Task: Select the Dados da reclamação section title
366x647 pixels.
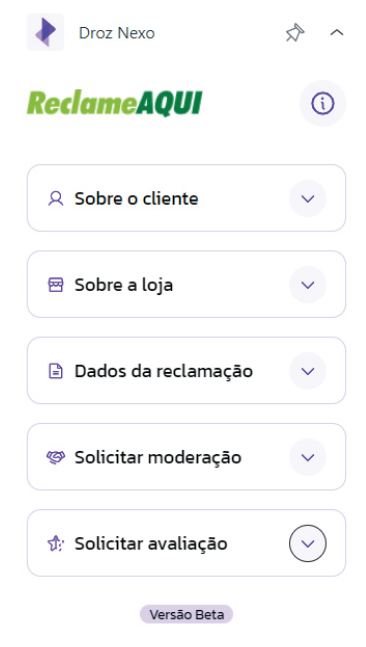Action: [163, 371]
